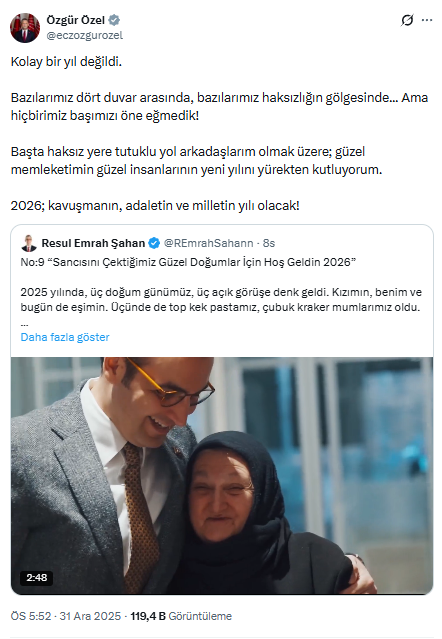Click the Kolay bir yıl değildi text

pyautogui.click(x=66, y=62)
